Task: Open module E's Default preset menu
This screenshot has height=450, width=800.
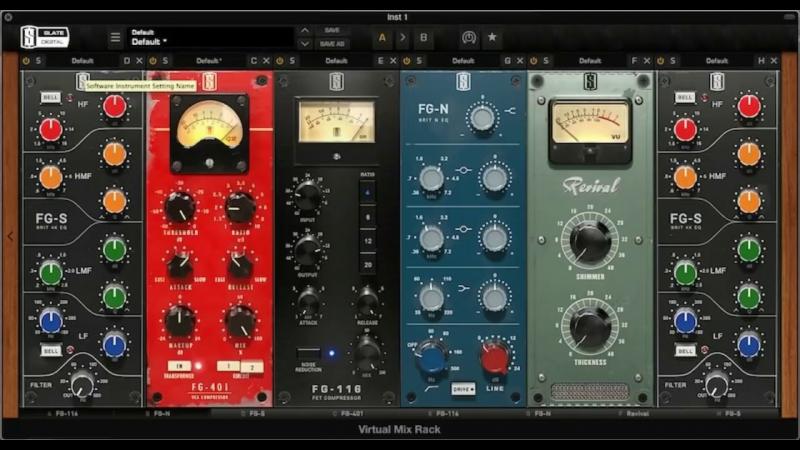Action: point(336,61)
